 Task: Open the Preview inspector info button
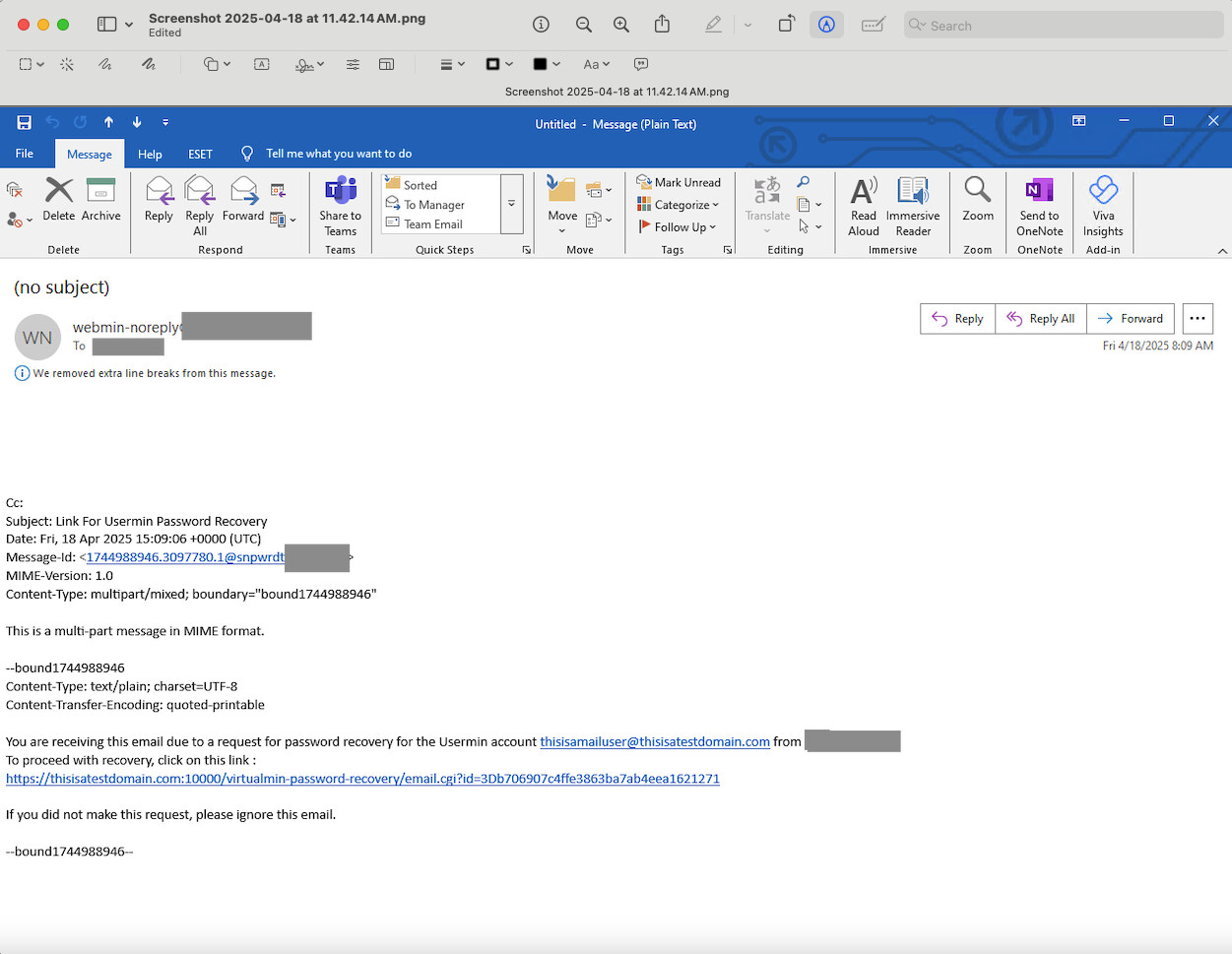click(541, 25)
